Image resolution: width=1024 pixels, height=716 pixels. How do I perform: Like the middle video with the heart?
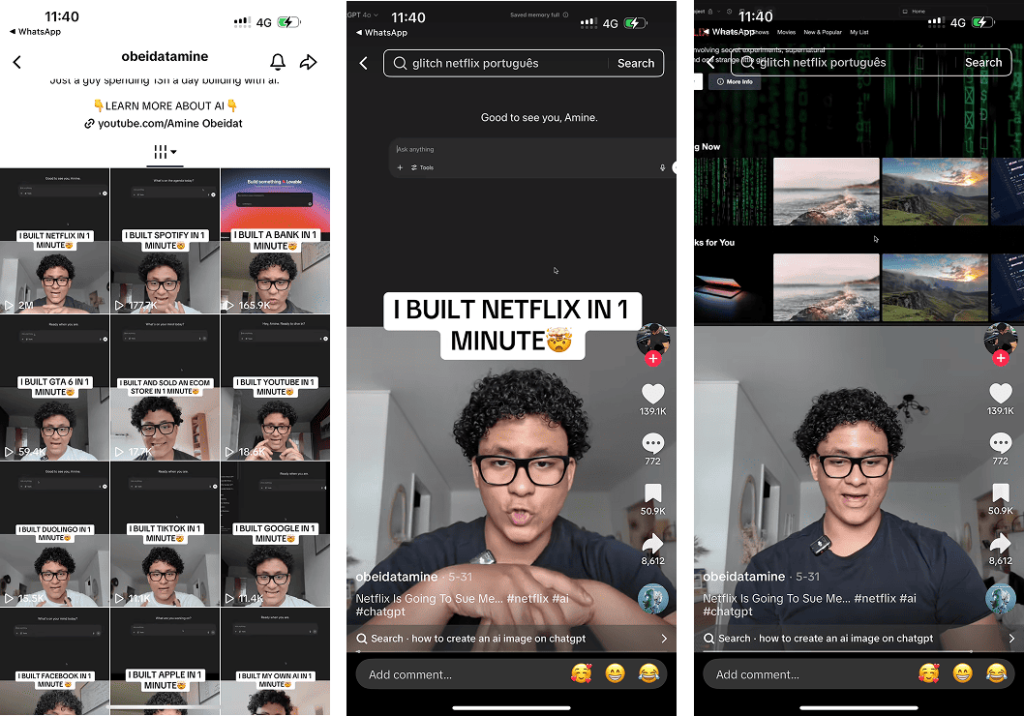[652, 393]
